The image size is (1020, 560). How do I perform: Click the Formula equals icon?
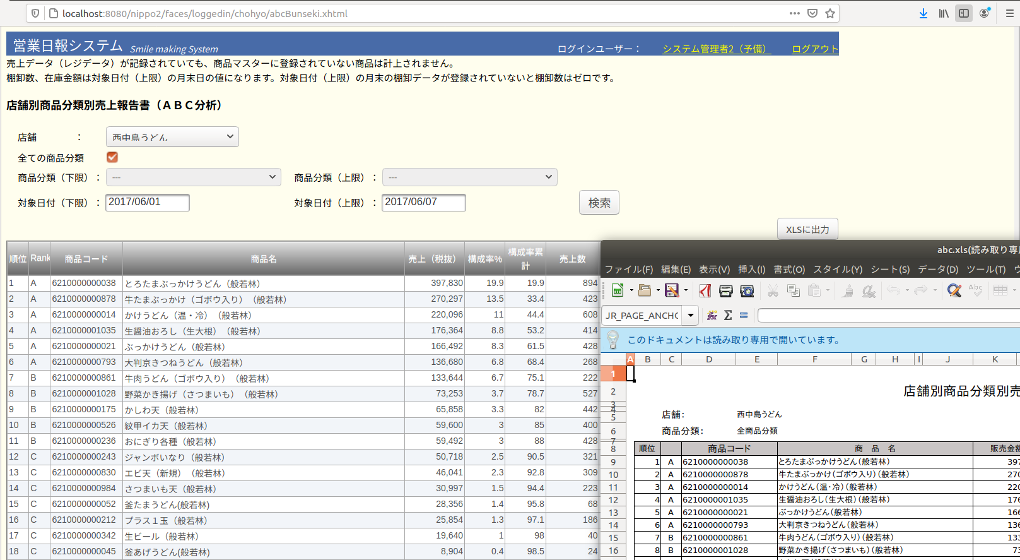(x=744, y=315)
